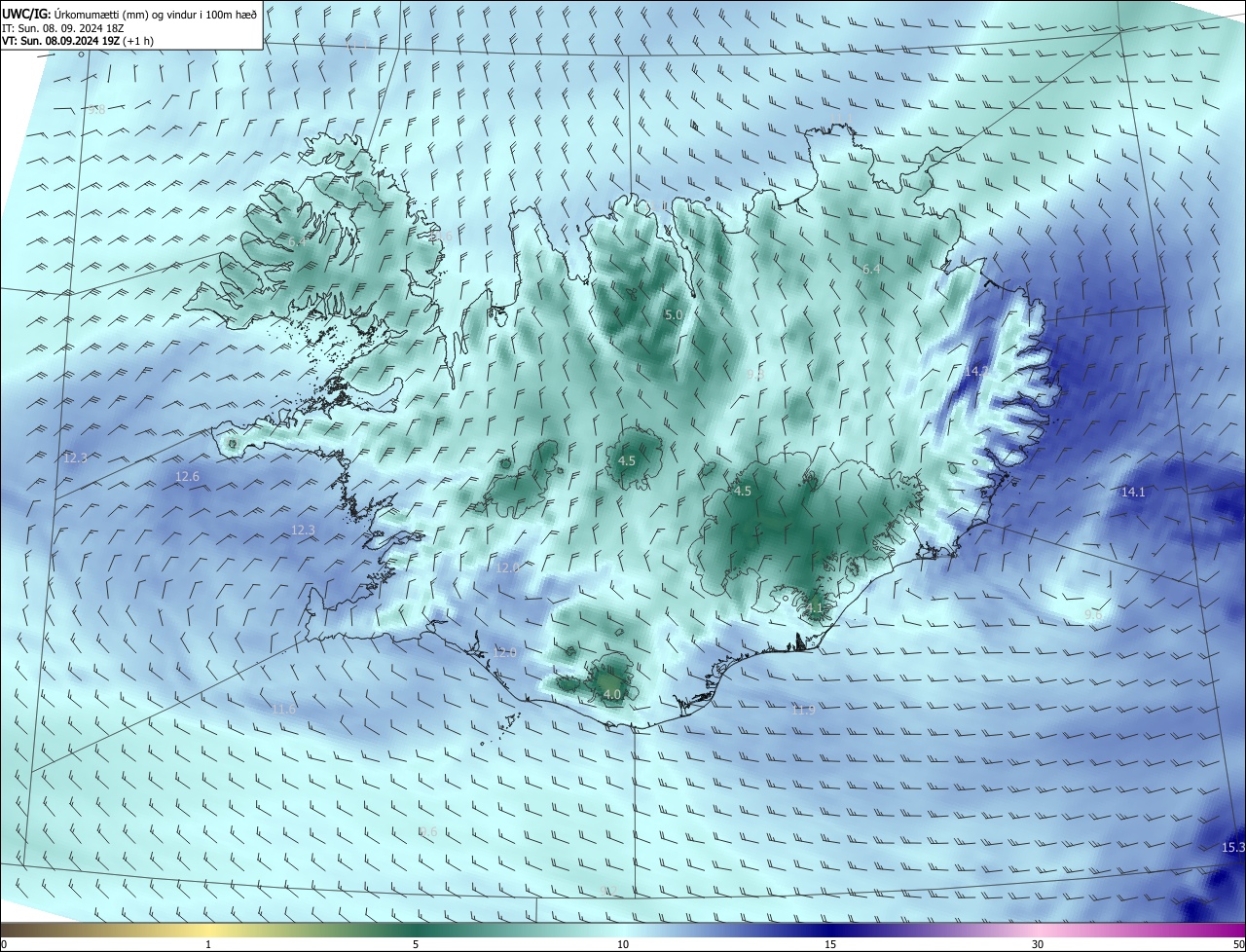Click the 4.5 label inside the small central glacier
Screen dimensions: 1246x952
point(627,460)
